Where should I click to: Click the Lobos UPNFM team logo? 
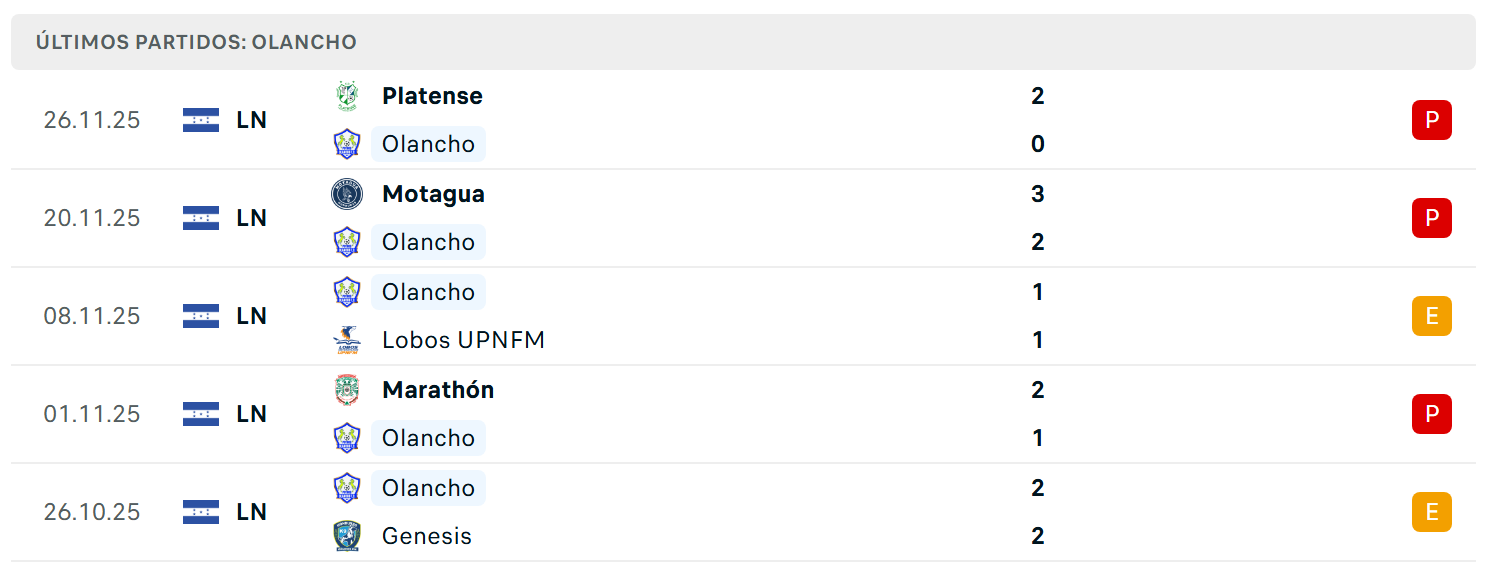pos(346,340)
